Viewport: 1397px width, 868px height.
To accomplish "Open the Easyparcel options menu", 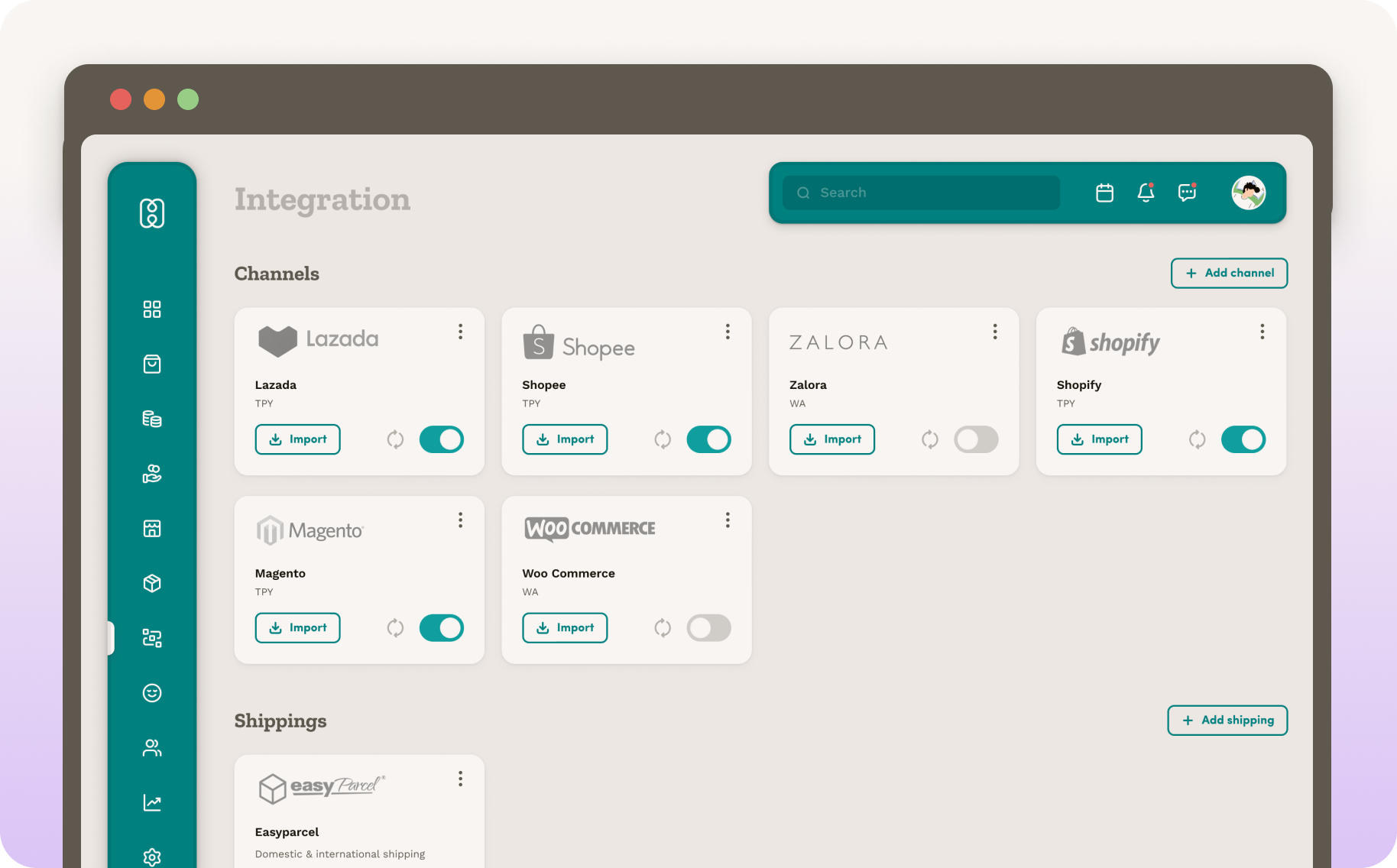I will (x=460, y=779).
